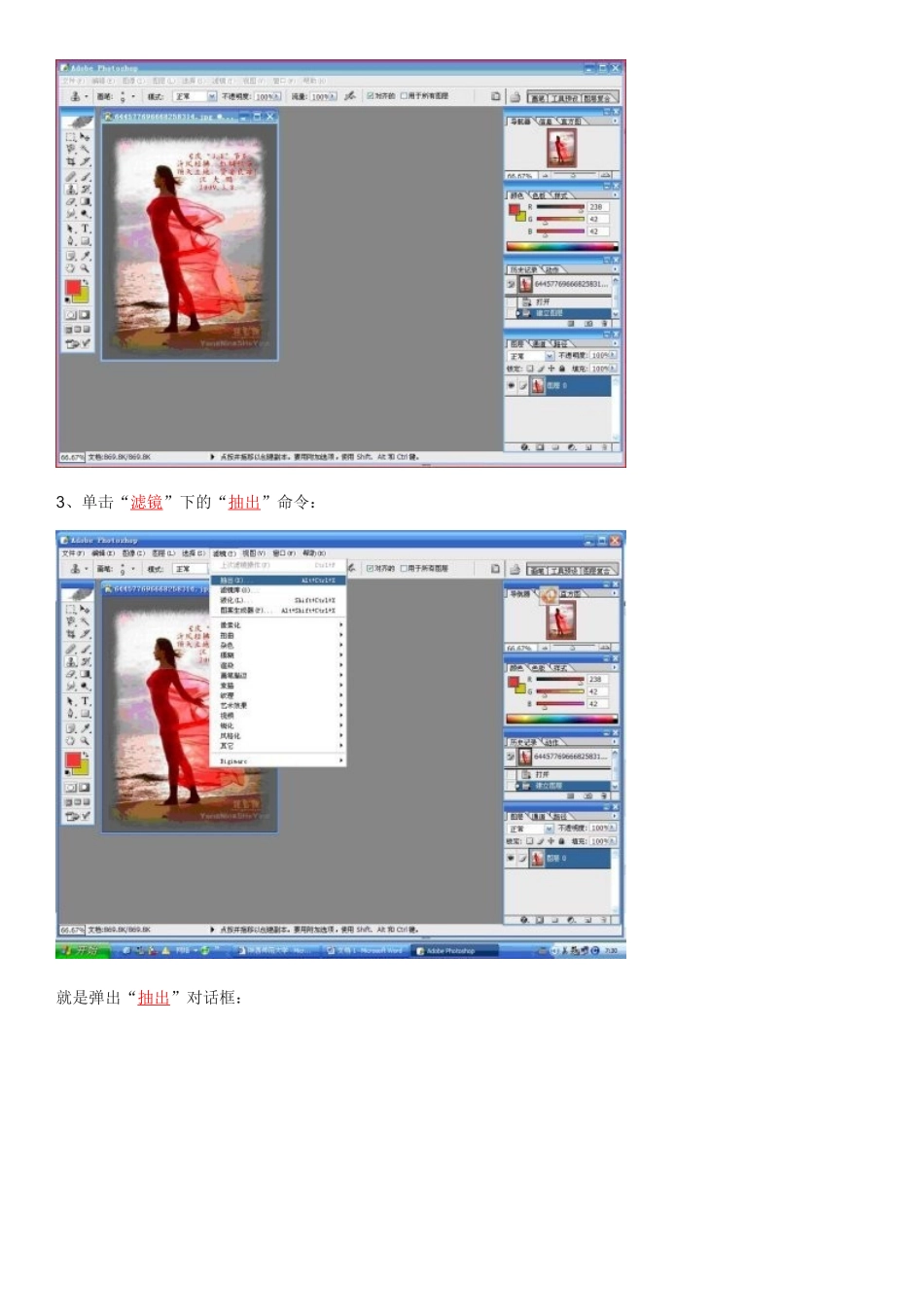Screen dimensions: 924x1307
Task: Select the rectangular Marquee tool in the first screenshot
Action: tap(71, 136)
